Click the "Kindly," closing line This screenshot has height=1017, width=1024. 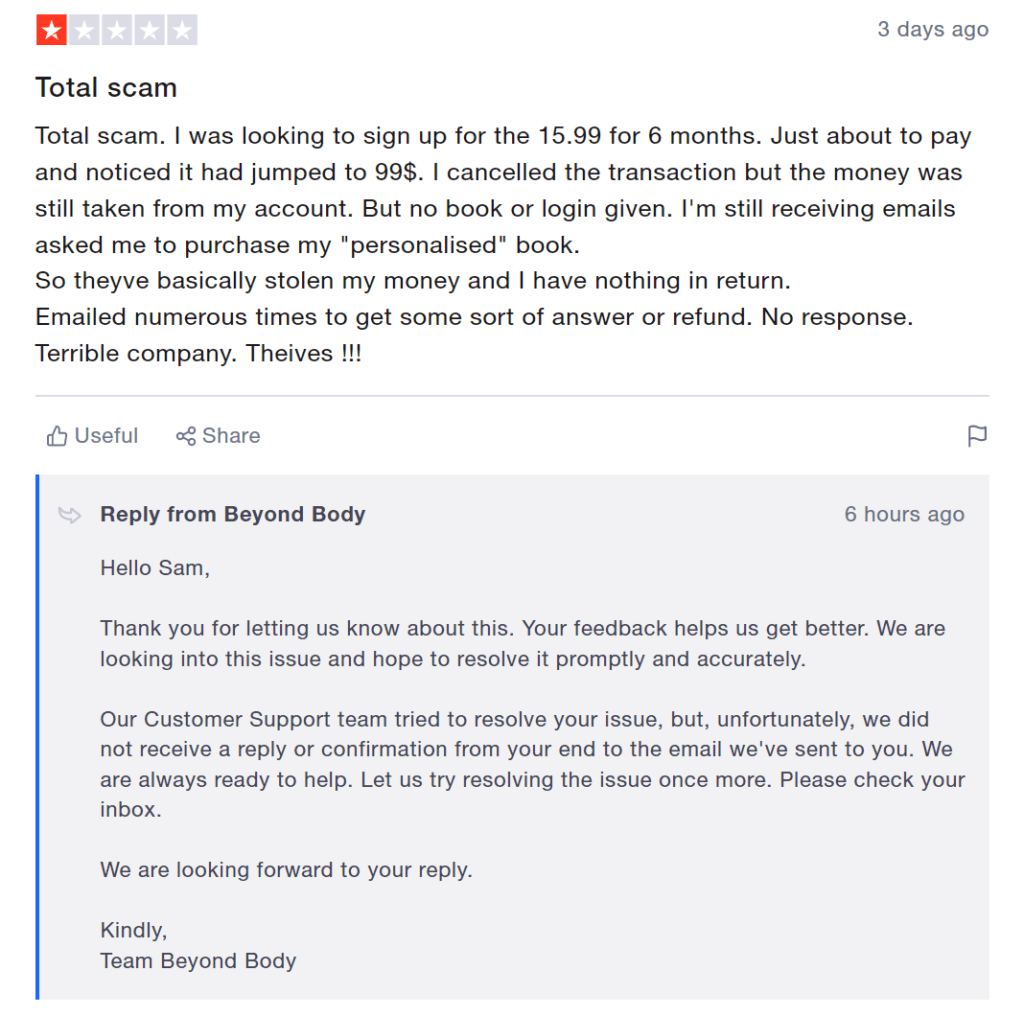coord(133,930)
